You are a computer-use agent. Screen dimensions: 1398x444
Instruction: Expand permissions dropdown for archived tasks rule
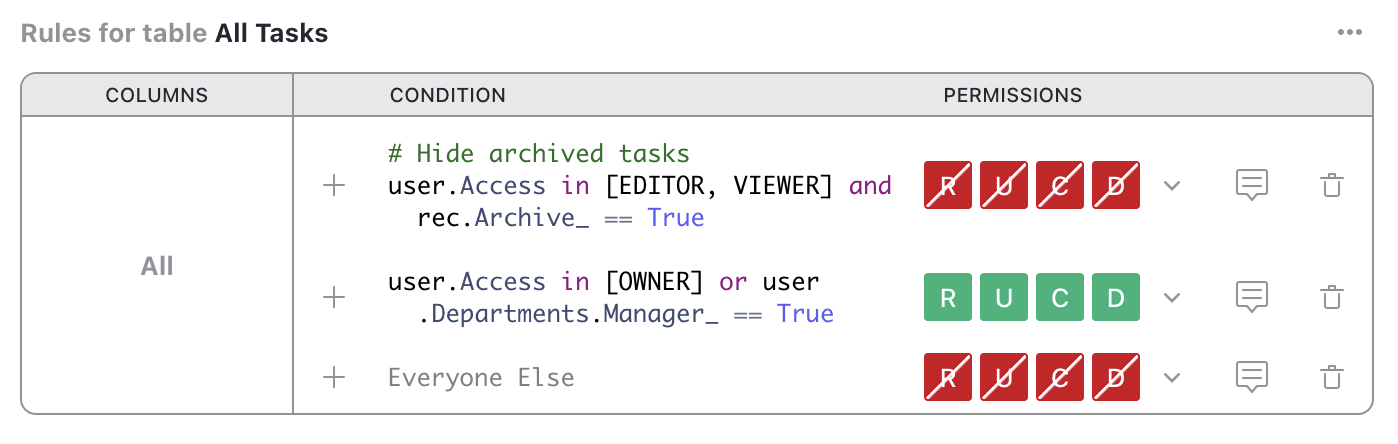tap(1173, 186)
